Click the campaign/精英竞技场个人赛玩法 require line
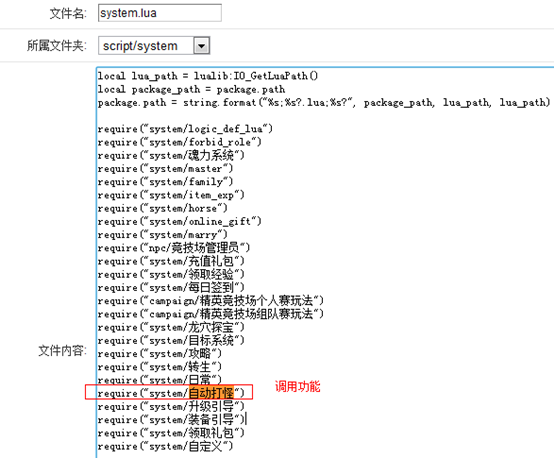Image resolution: width=554 pixels, height=458 pixels. point(211,301)
